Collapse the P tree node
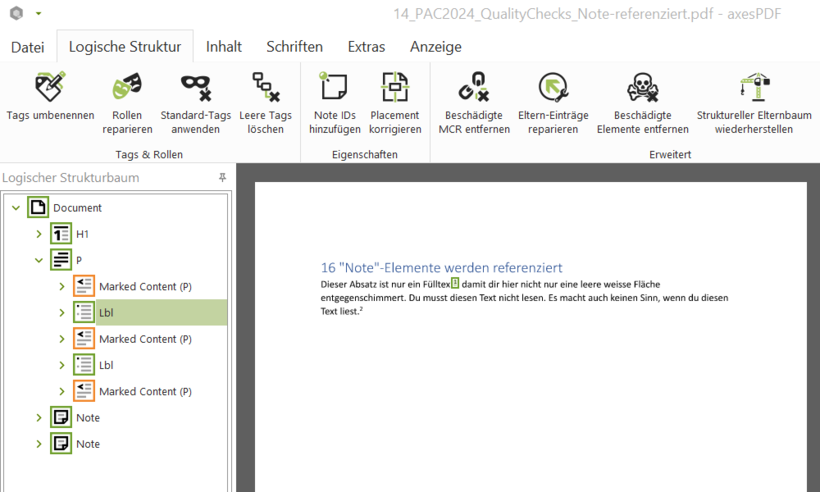This screenshot has width=820, height=492. tap(39, 260)
